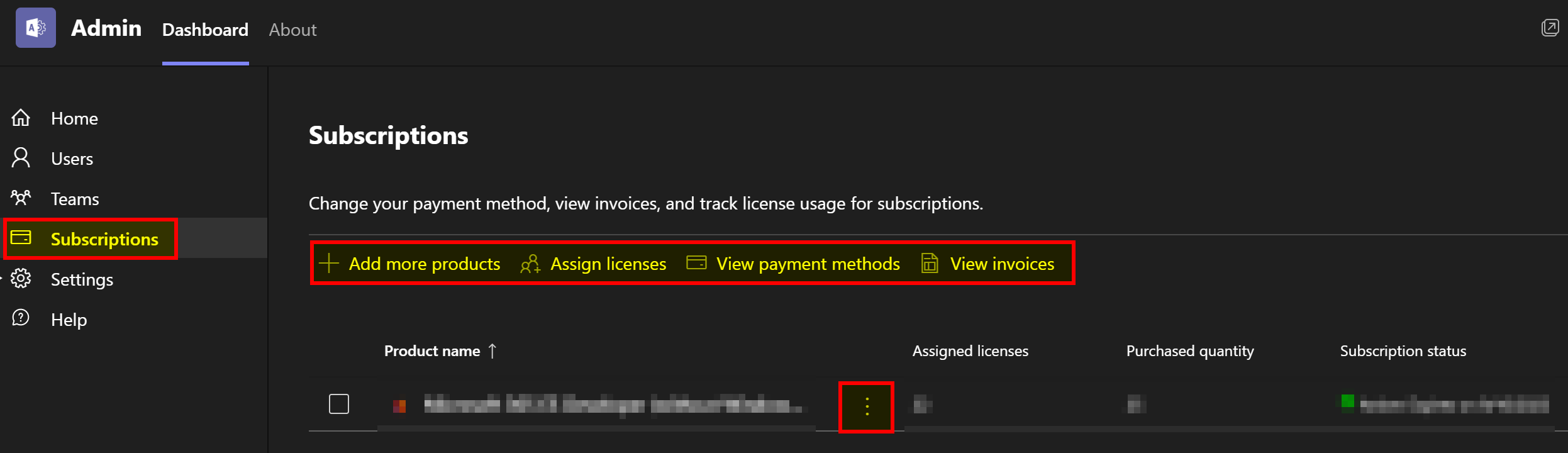
Task: Switch to the About tab
Action: coord(292,30)
